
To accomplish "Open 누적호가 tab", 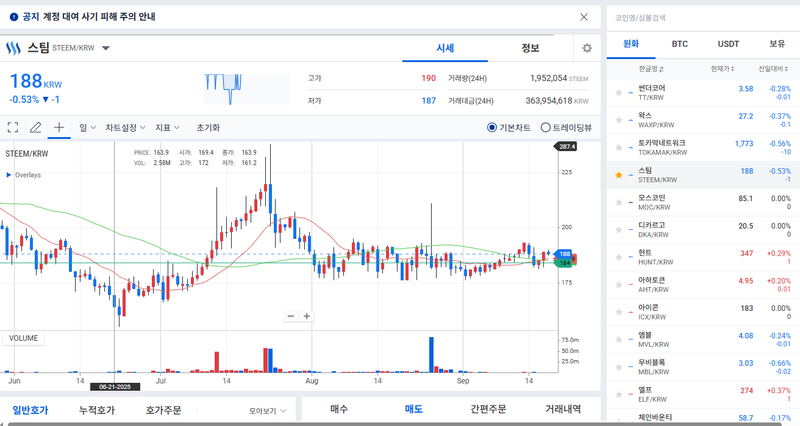I will (97, 410).
